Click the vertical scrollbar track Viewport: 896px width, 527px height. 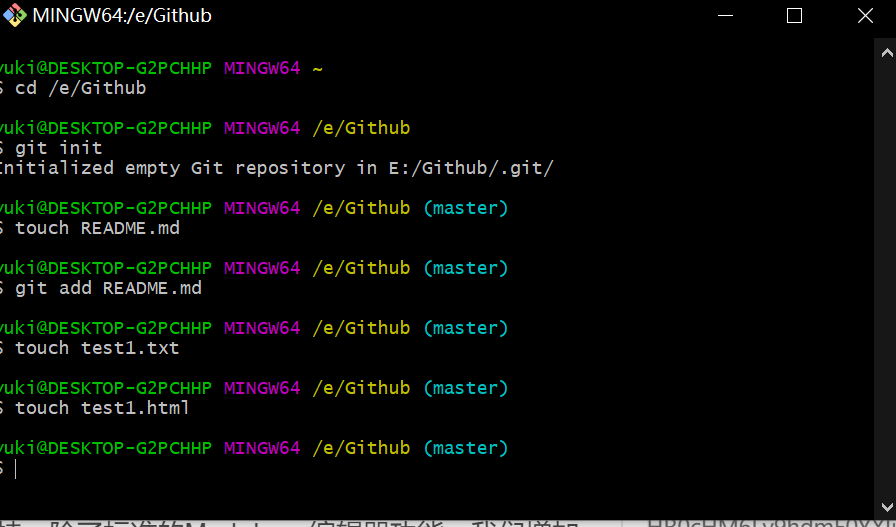pyautogui.click(x=885, y=280)
